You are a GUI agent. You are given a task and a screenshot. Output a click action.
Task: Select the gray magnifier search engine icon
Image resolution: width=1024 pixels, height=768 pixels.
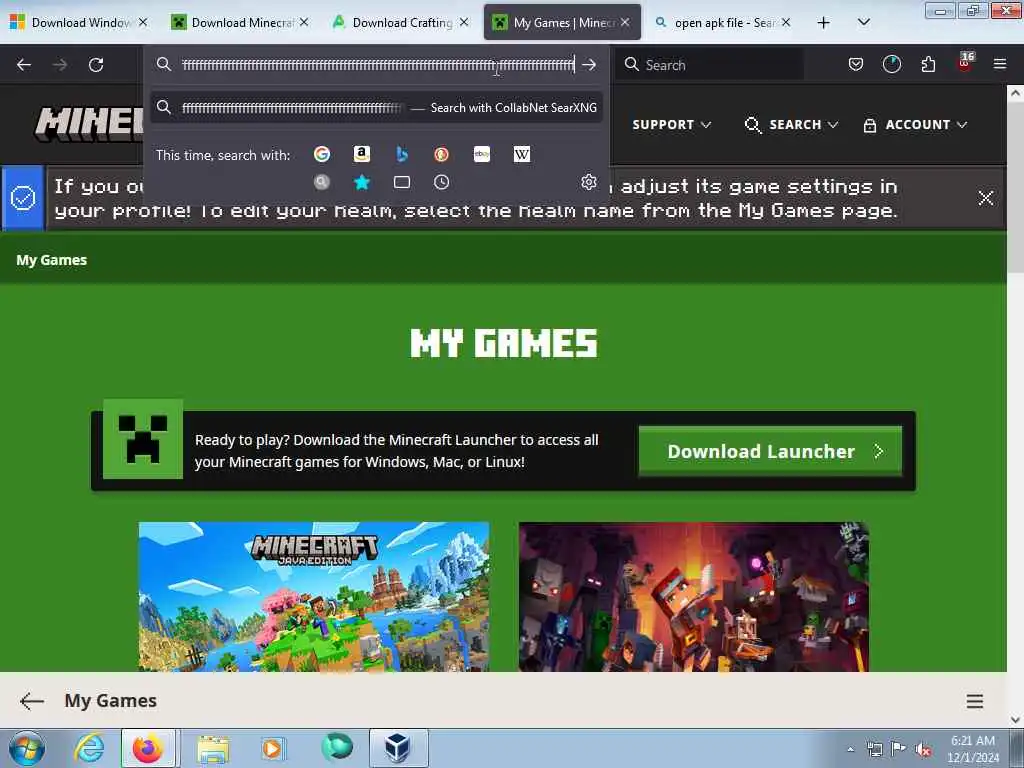pyautogui.click(x=322, y=182)
